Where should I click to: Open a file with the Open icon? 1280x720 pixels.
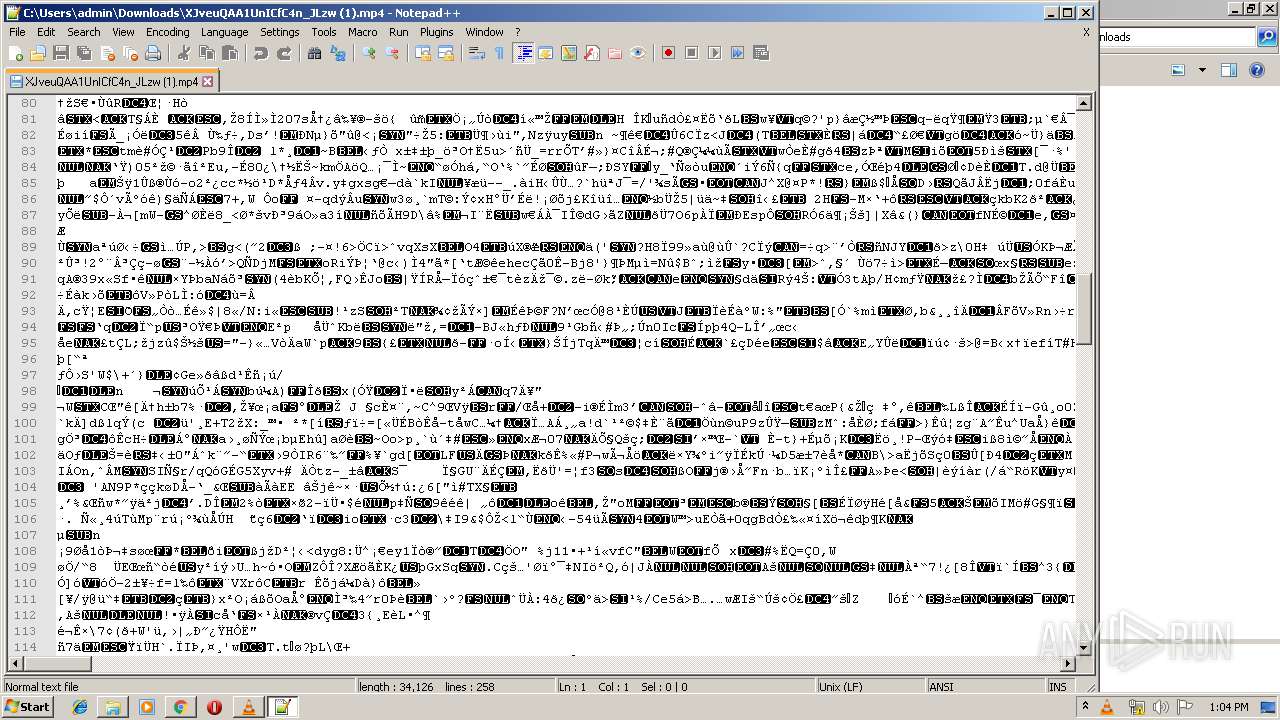38,53
